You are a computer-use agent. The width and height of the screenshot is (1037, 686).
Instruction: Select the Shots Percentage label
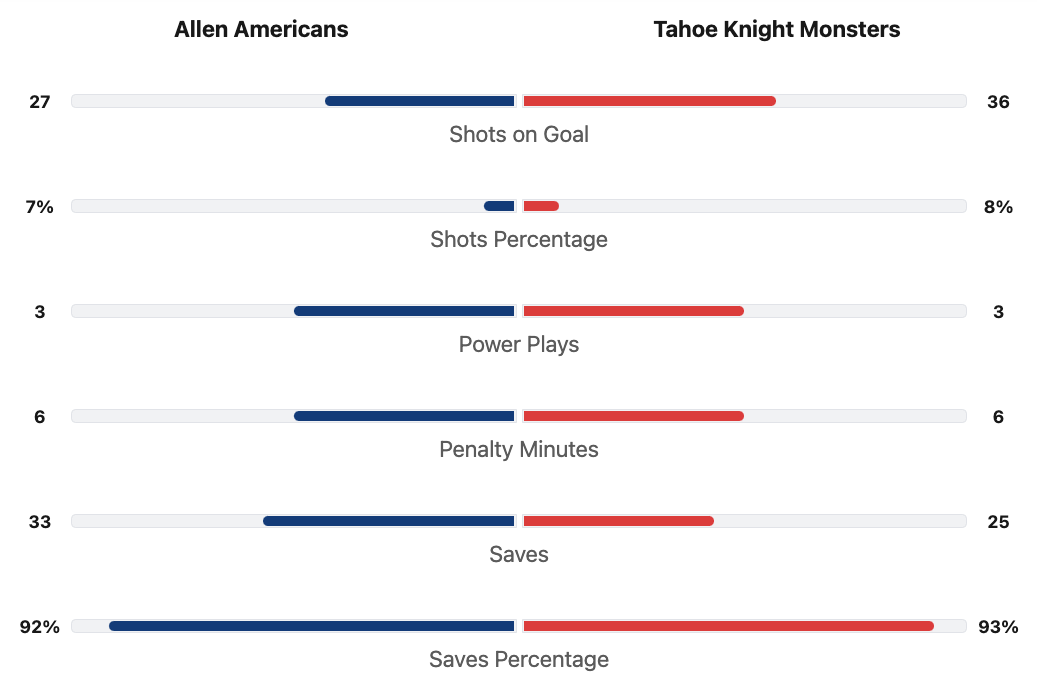pyautogui.click(x=518, y=239)
